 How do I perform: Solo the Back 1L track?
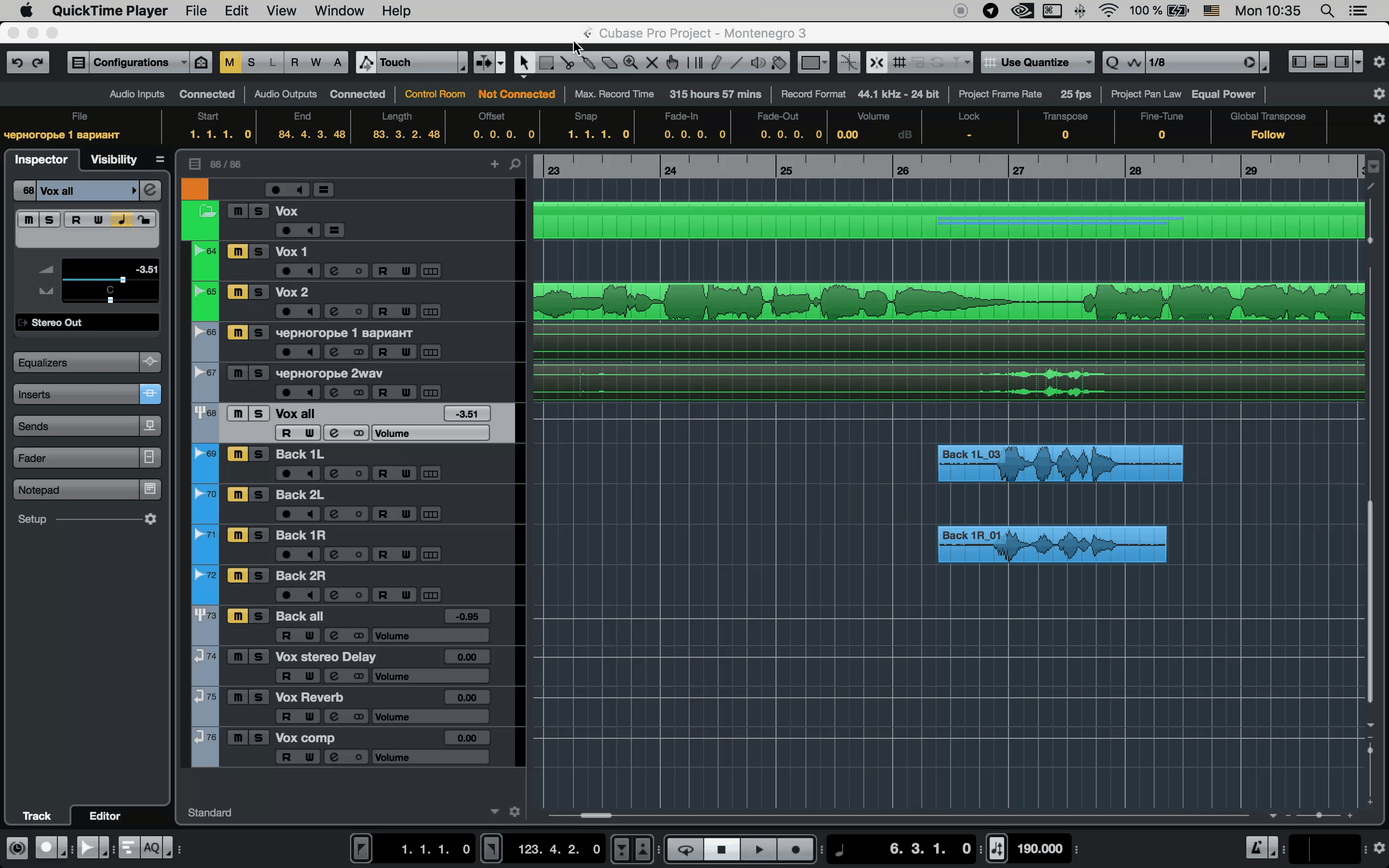click(259, 454)
